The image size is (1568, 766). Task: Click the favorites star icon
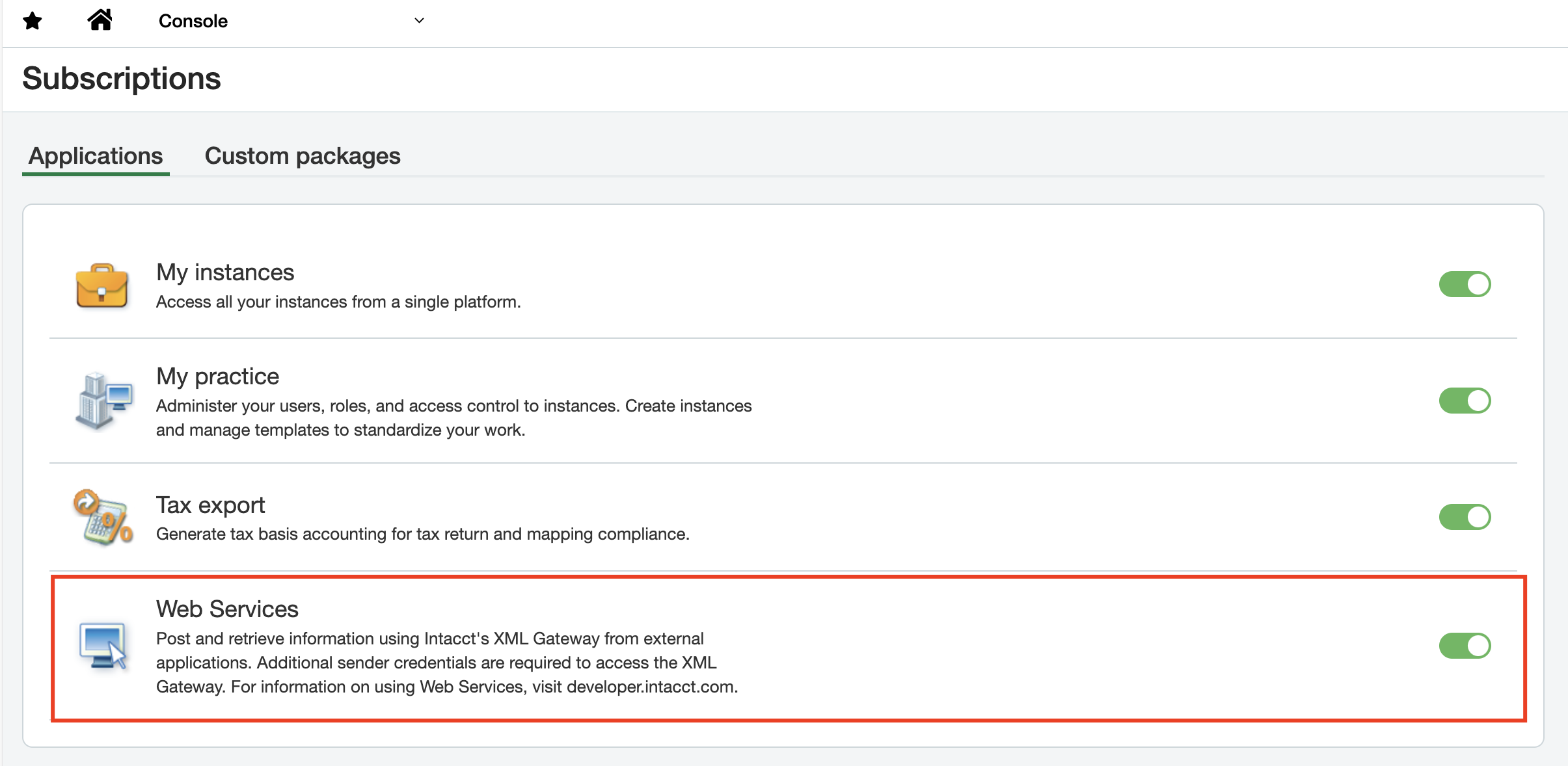pyautogui.click(x=32, y=21)
